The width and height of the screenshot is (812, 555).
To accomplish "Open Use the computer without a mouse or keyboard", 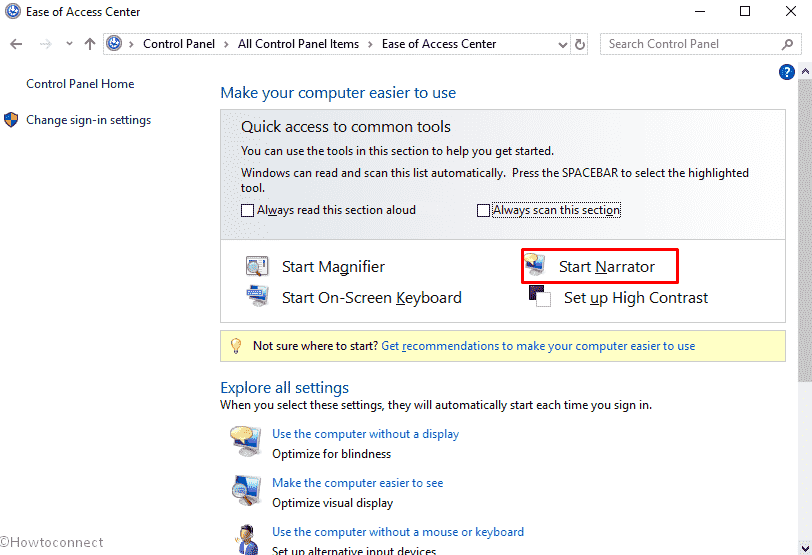I will [398, 532].
